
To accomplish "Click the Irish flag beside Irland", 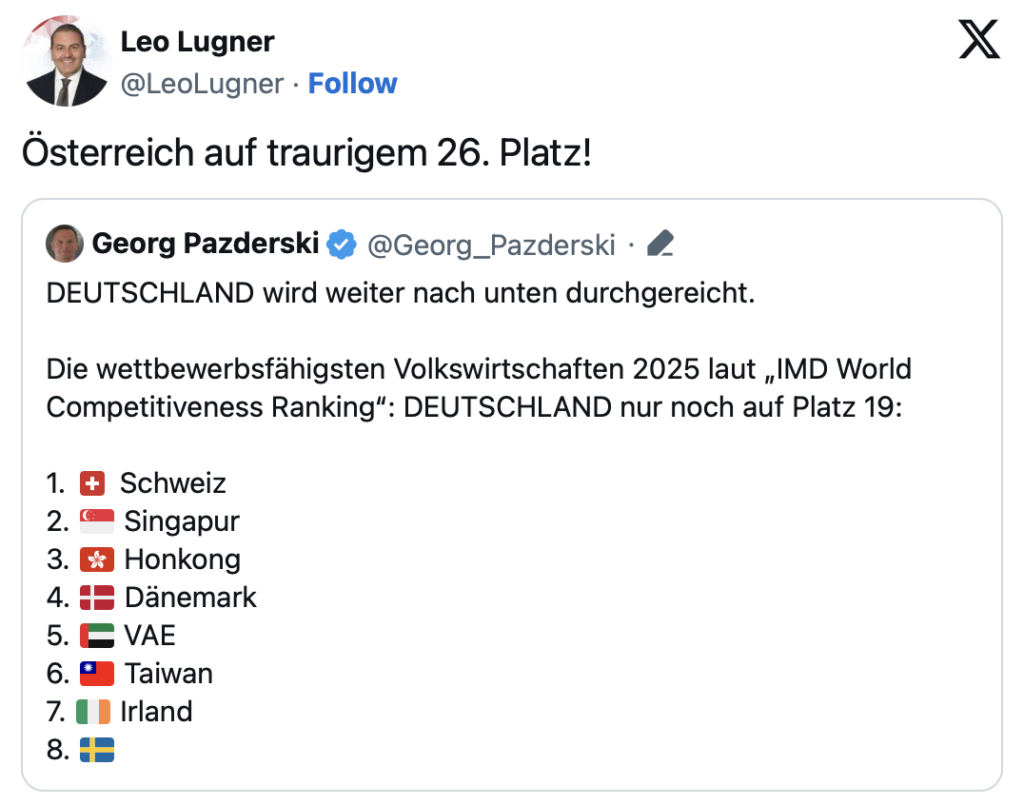I will tap(93, 711).
